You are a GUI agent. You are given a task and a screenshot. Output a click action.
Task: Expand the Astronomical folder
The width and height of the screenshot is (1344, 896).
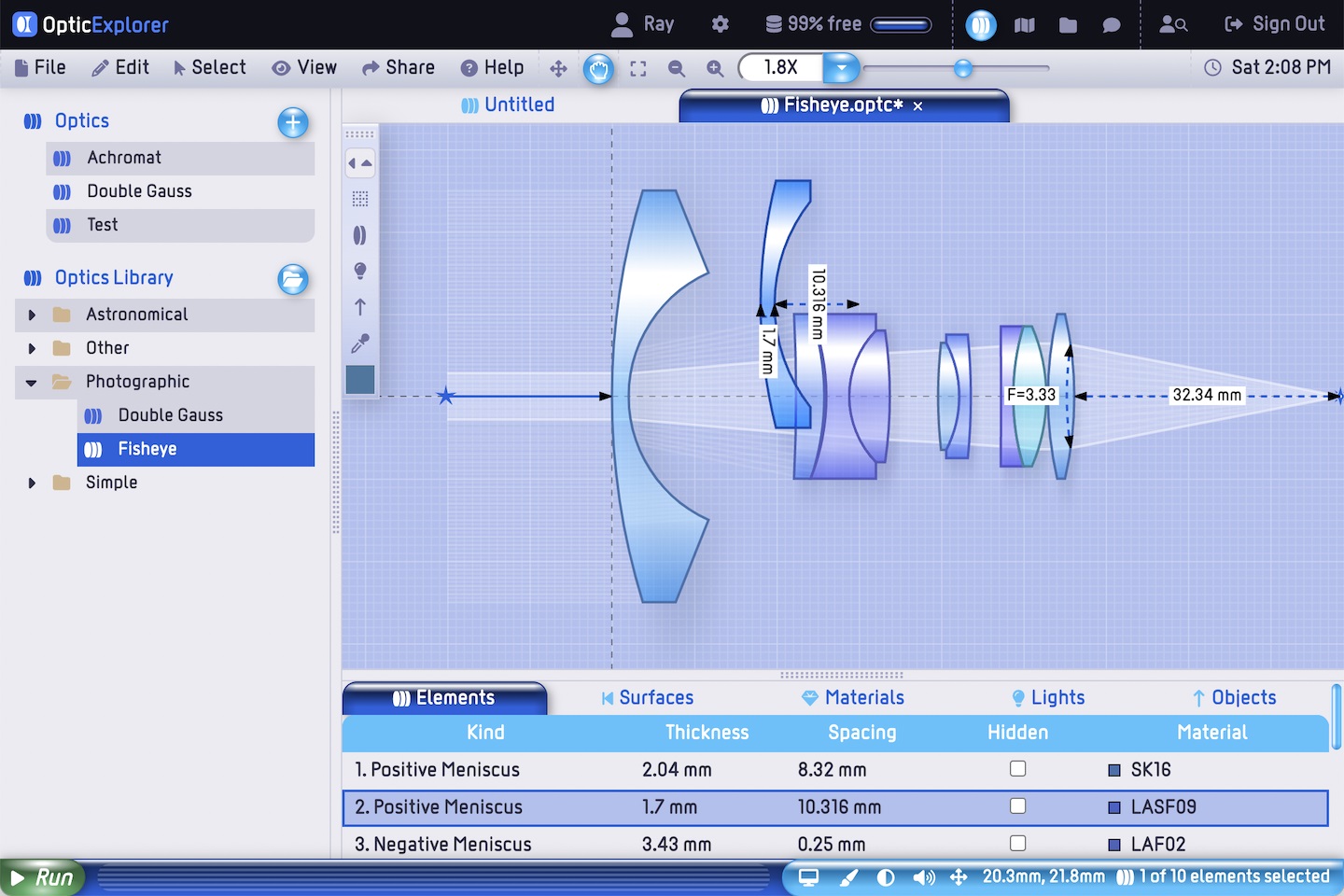[x=32, y=315]
